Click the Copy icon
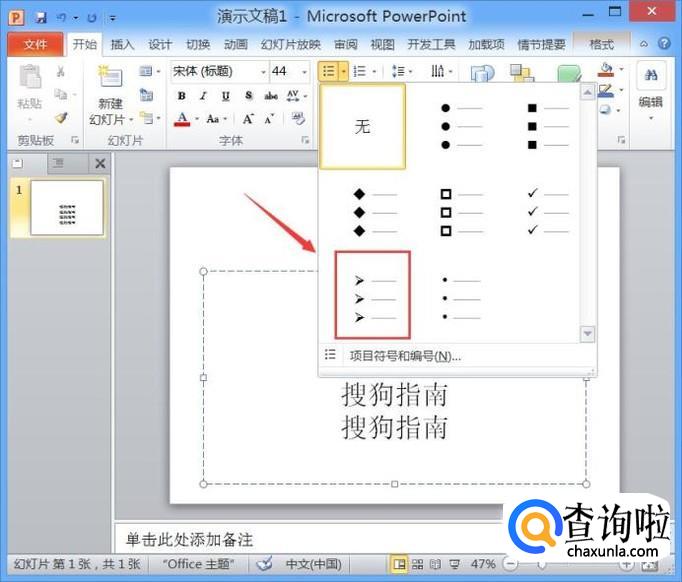 coord(61,94)
